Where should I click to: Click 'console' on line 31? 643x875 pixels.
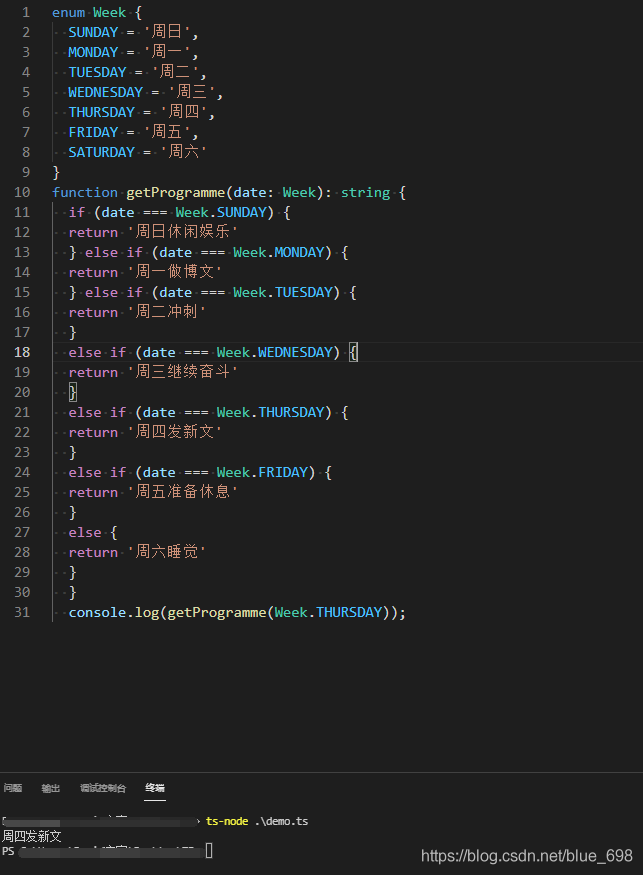click(x=97, y=612)
